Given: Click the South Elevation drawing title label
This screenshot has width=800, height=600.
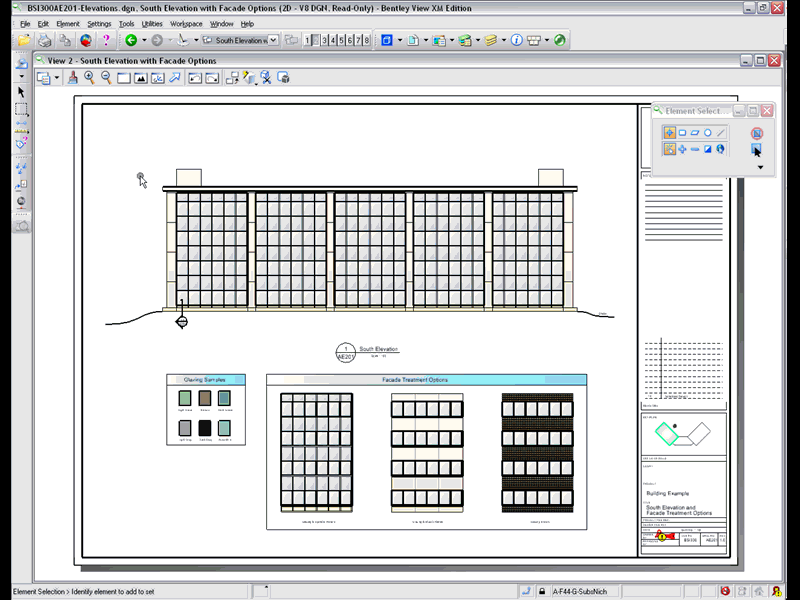Looking at the screenshot, I should click(x=378, y=349).
